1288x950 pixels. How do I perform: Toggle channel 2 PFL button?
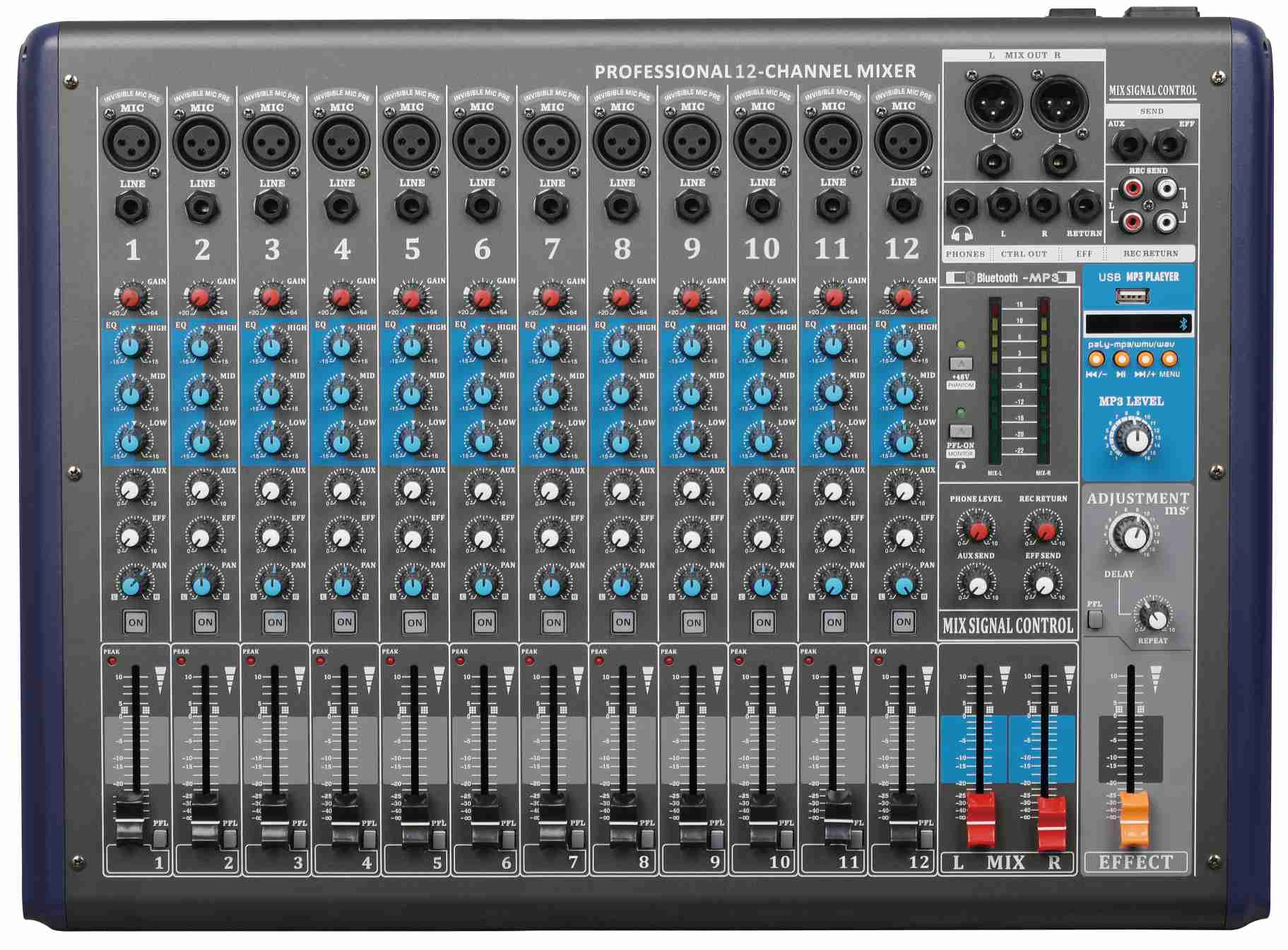(x=230, y=838)
